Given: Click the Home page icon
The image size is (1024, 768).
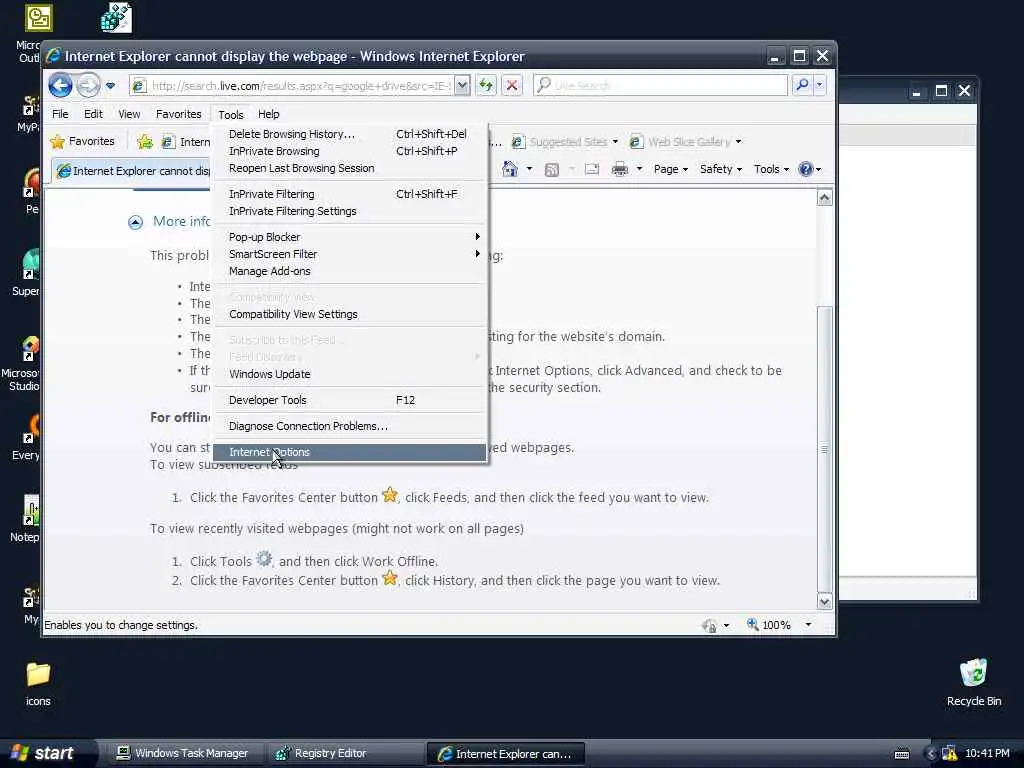Looking at the screenshot, I should 510,169.
